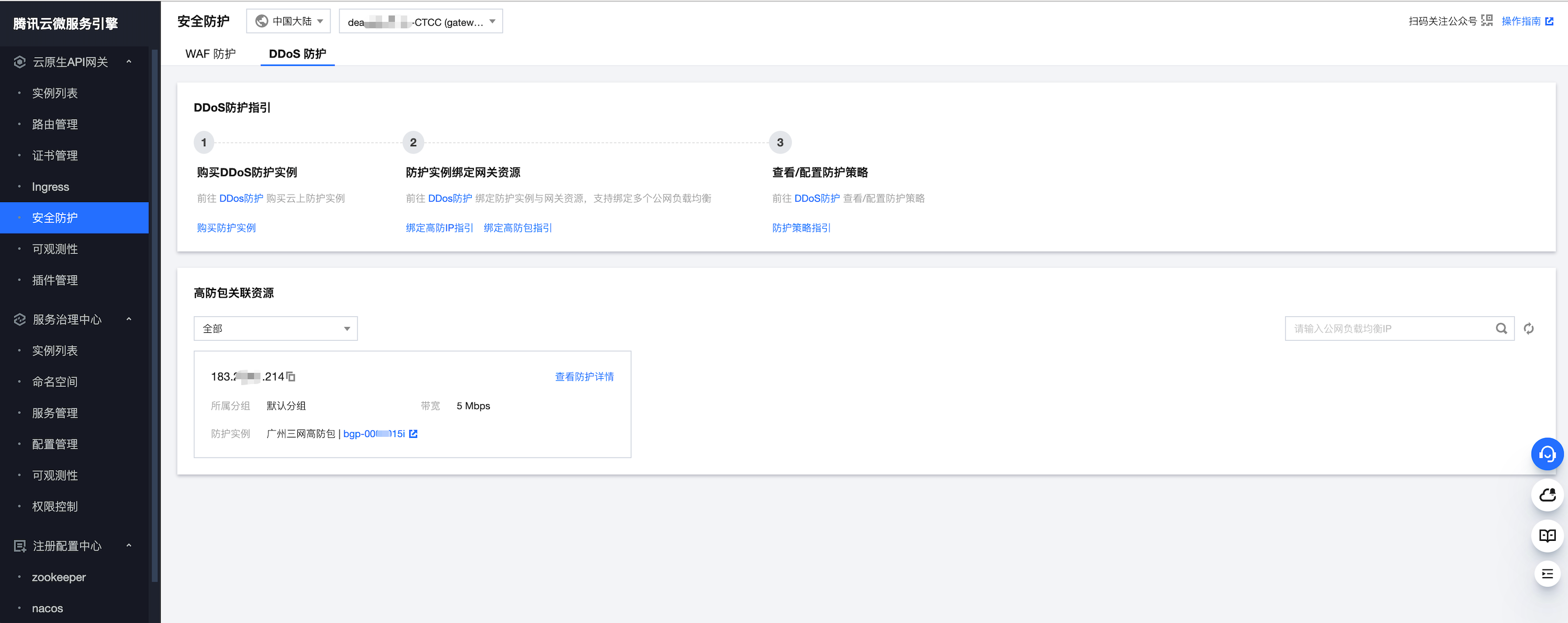1568x623 pixels.
Task: Click the QR code icon for the WeChat public account
Action: pos(1486,21)
